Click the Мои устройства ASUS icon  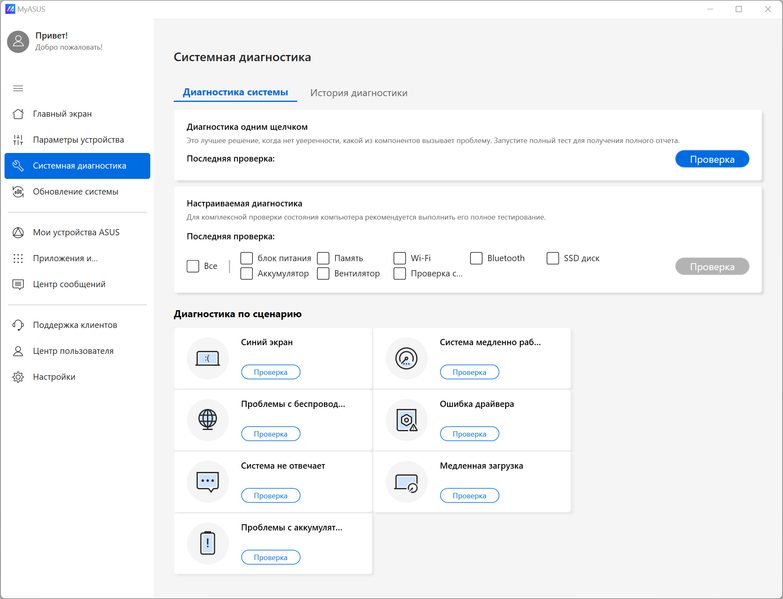(18, 233)
